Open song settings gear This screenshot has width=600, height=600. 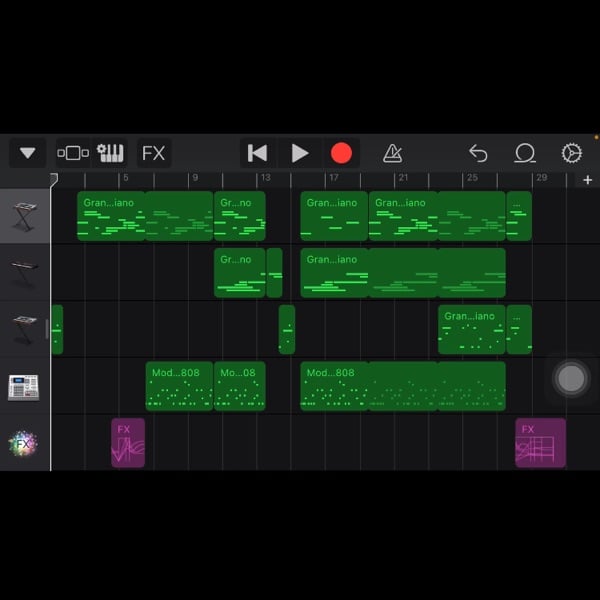coord(571,153)
